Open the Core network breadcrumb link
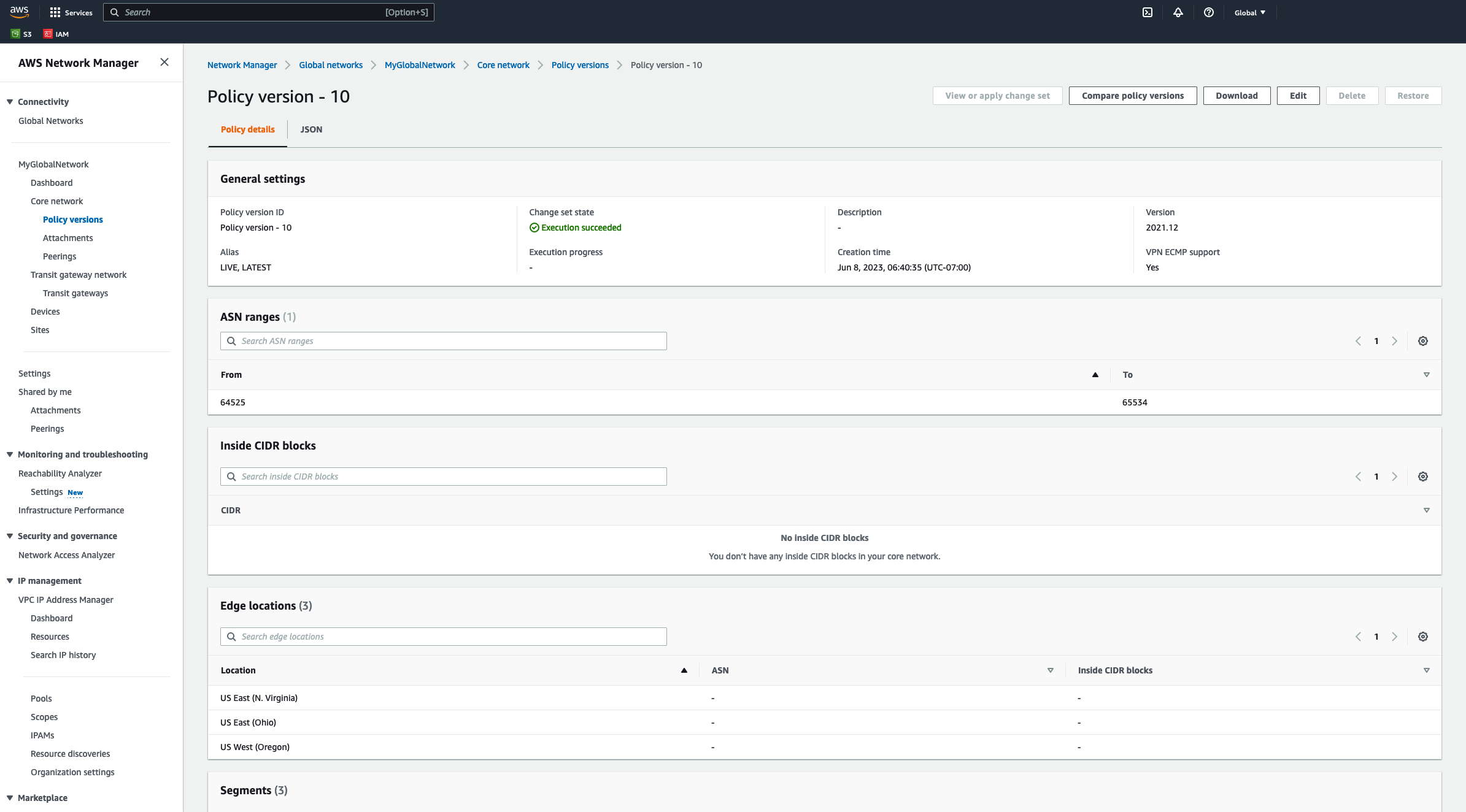 [x=503, y=65]
